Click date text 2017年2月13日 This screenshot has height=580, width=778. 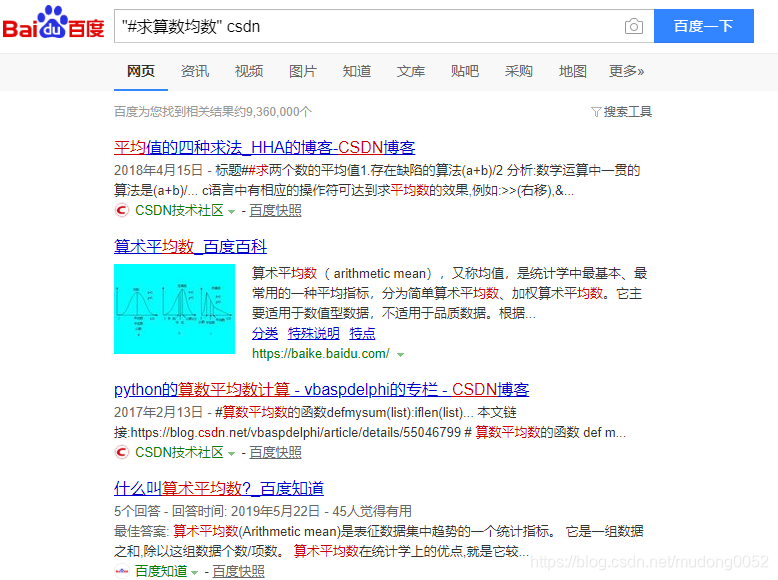[158, 412]
